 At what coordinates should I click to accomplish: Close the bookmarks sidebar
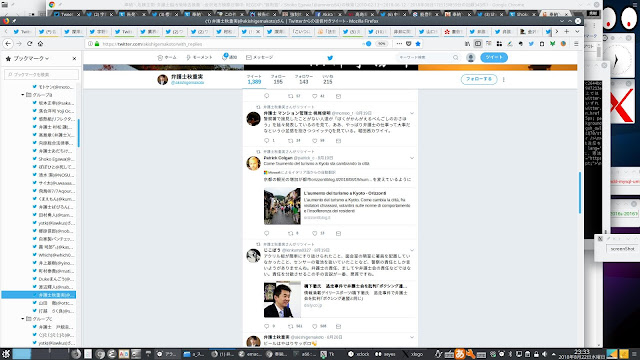tap(74, 59)
